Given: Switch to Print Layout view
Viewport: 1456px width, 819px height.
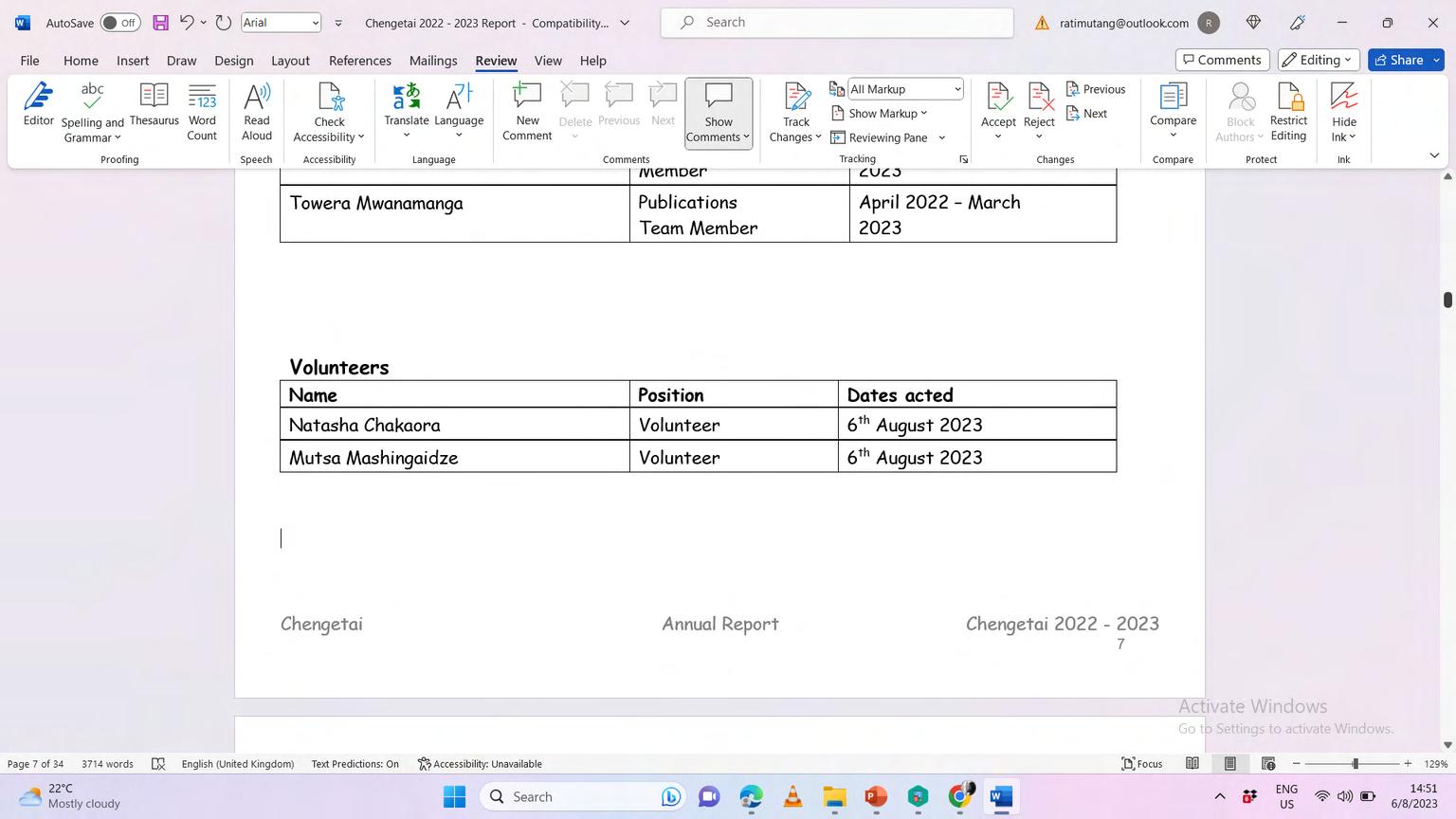Looking at the screenshot, I should pyautogui.click(x=1229, y=764).
